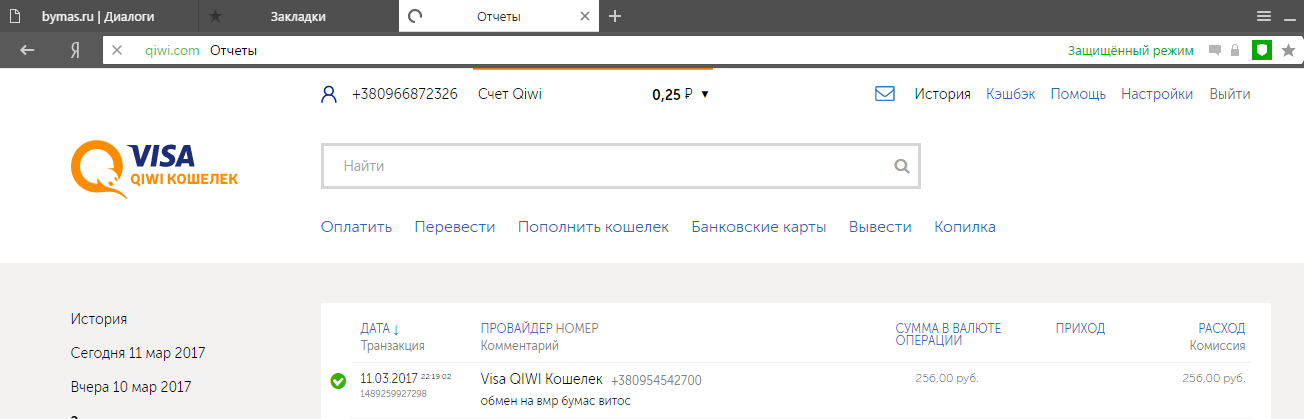Select Вчера 10 мар 2017 filter
The height and width of the screenshot is (419, 1304).
point(130,386)
